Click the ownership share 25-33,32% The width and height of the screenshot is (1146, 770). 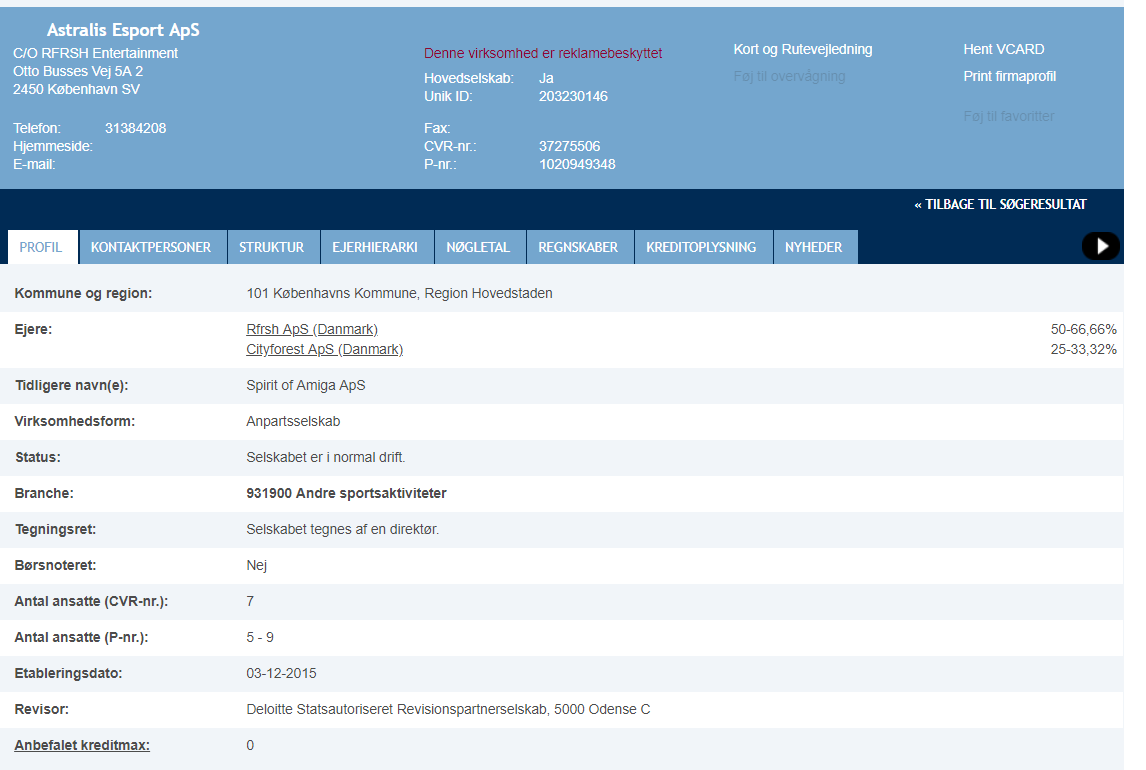(x=1083, y=349)
